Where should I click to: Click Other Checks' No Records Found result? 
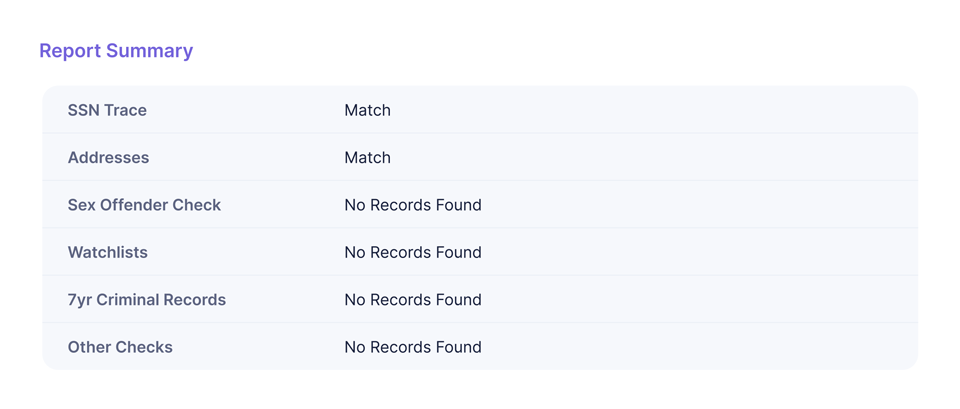click(x=412, y=347)
